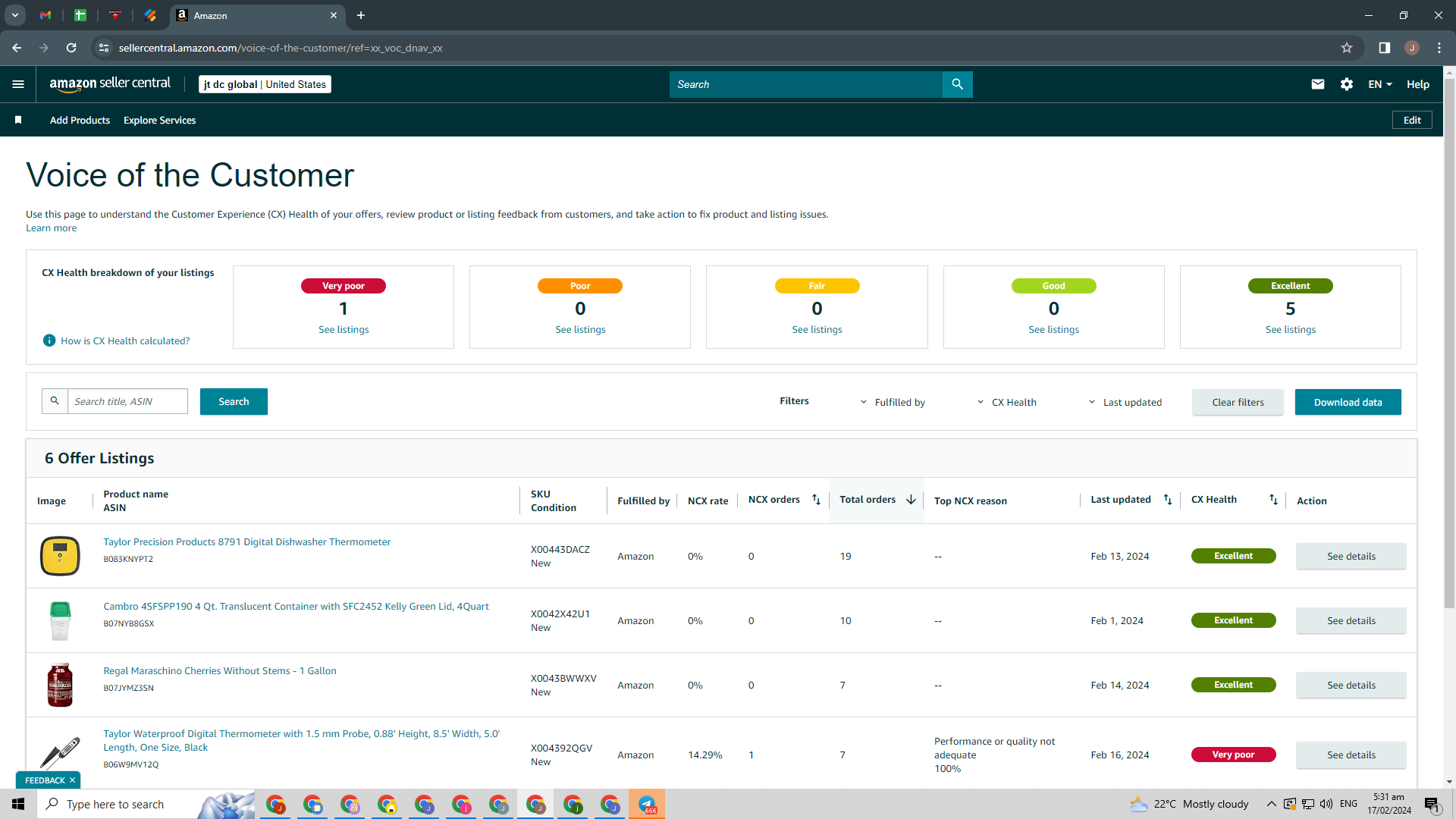1456x819 pixels.
Task: Click the magnifier icon beside title search
Action: [x=55, y=401]
